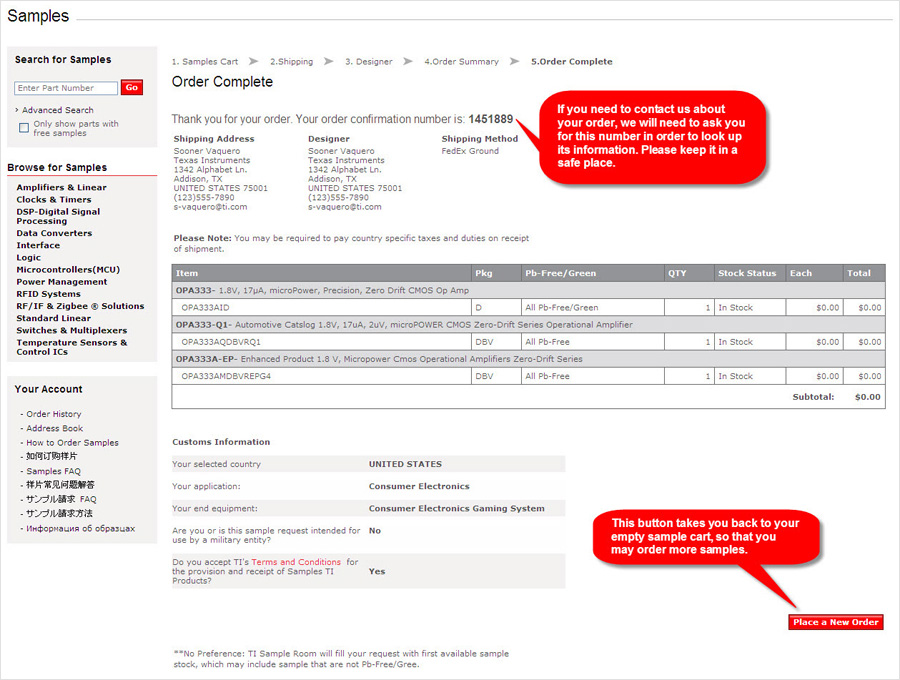Open the Data Converters category

(x=54, y=233)
